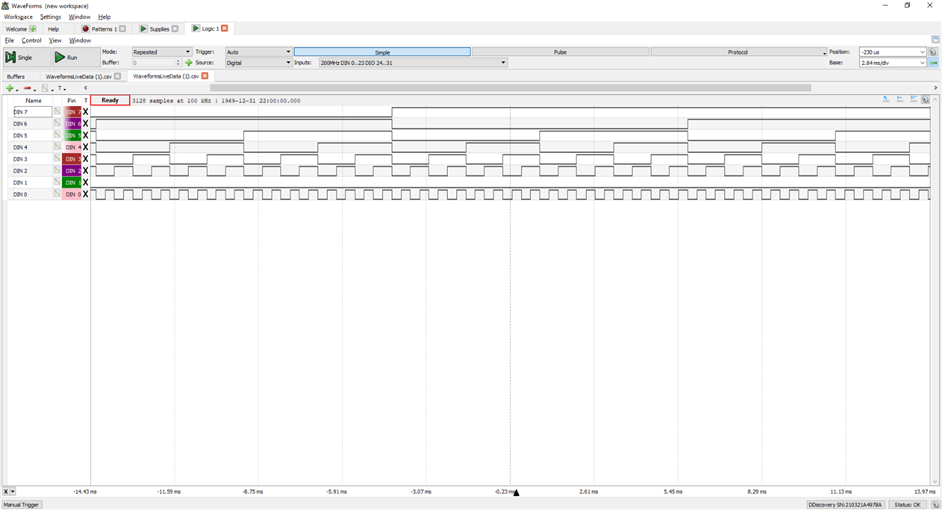Toggle trigger condition X for DIN 5

tap(85, 135)
